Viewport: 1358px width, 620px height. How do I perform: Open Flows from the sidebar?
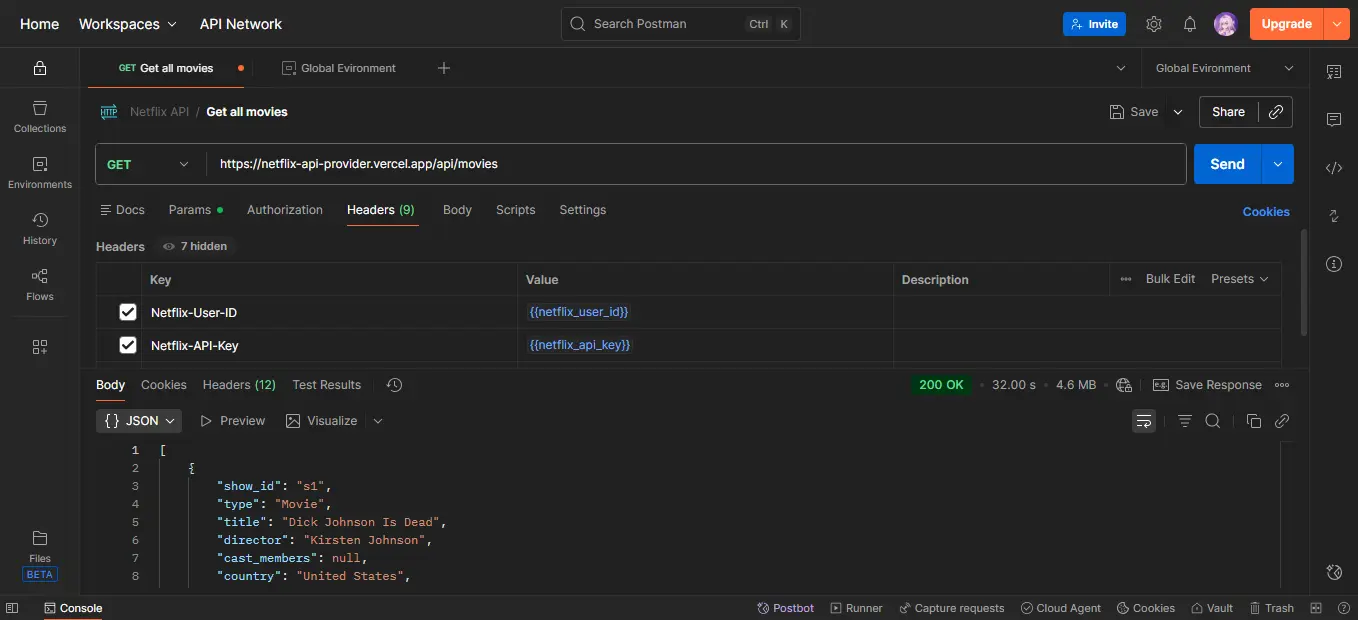point(39,283)
